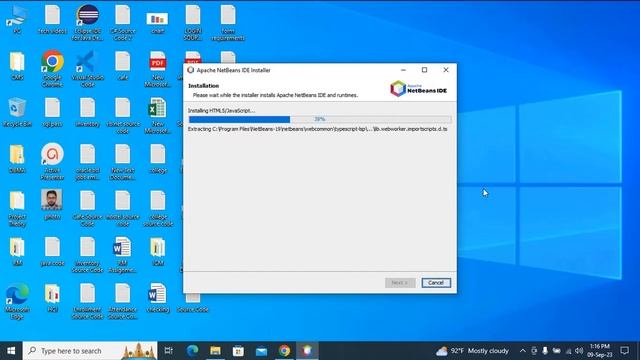Select the 'java code' file
The width and height of the screenshot is (640, 360).
click(52, 251)
